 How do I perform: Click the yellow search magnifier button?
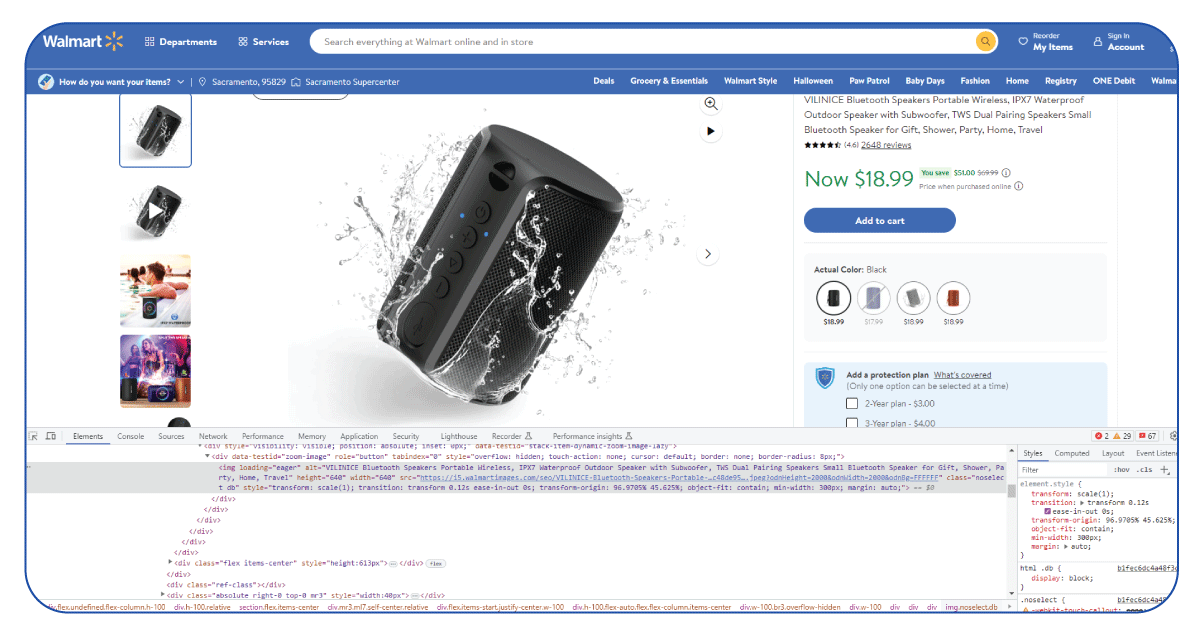click(986, 42)
